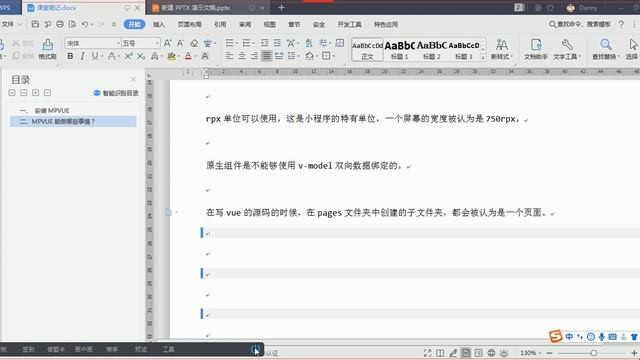Image resolution: width=640 pixels, height=360 pixels.
Task: Click the Sogou input method S icon
Action: pyautogui.click(x=555, y=336)
